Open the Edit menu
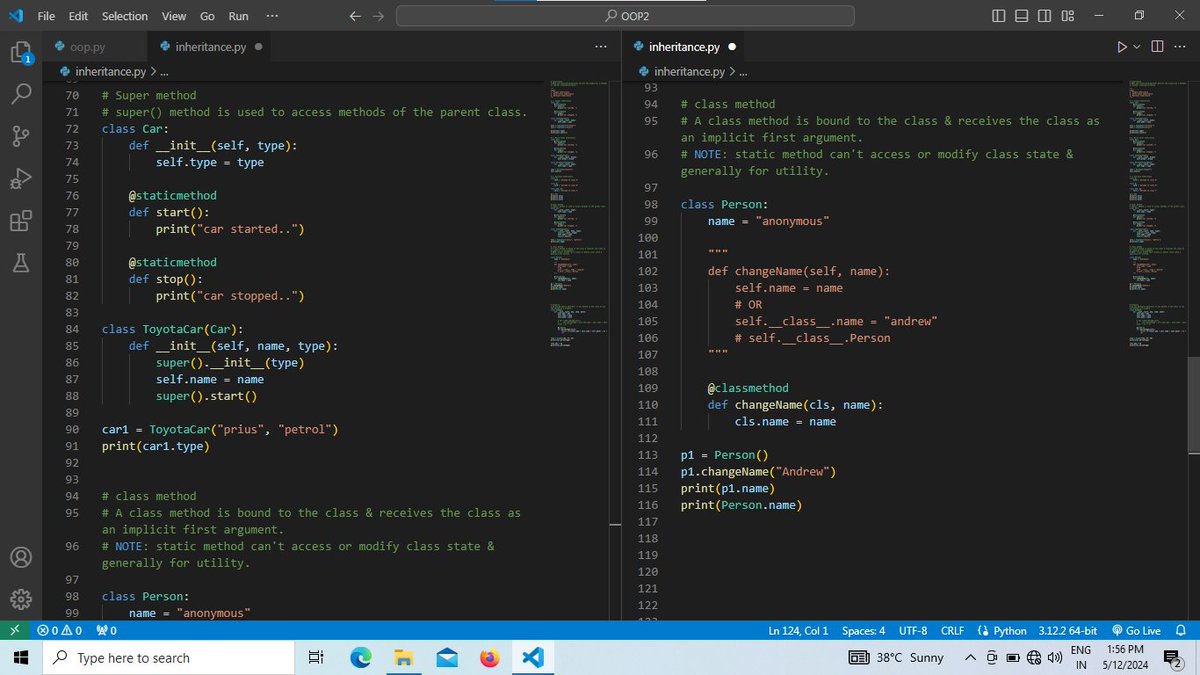This screenshot has height=675, width=1200. pyautogui.click(x=79, y=16)
